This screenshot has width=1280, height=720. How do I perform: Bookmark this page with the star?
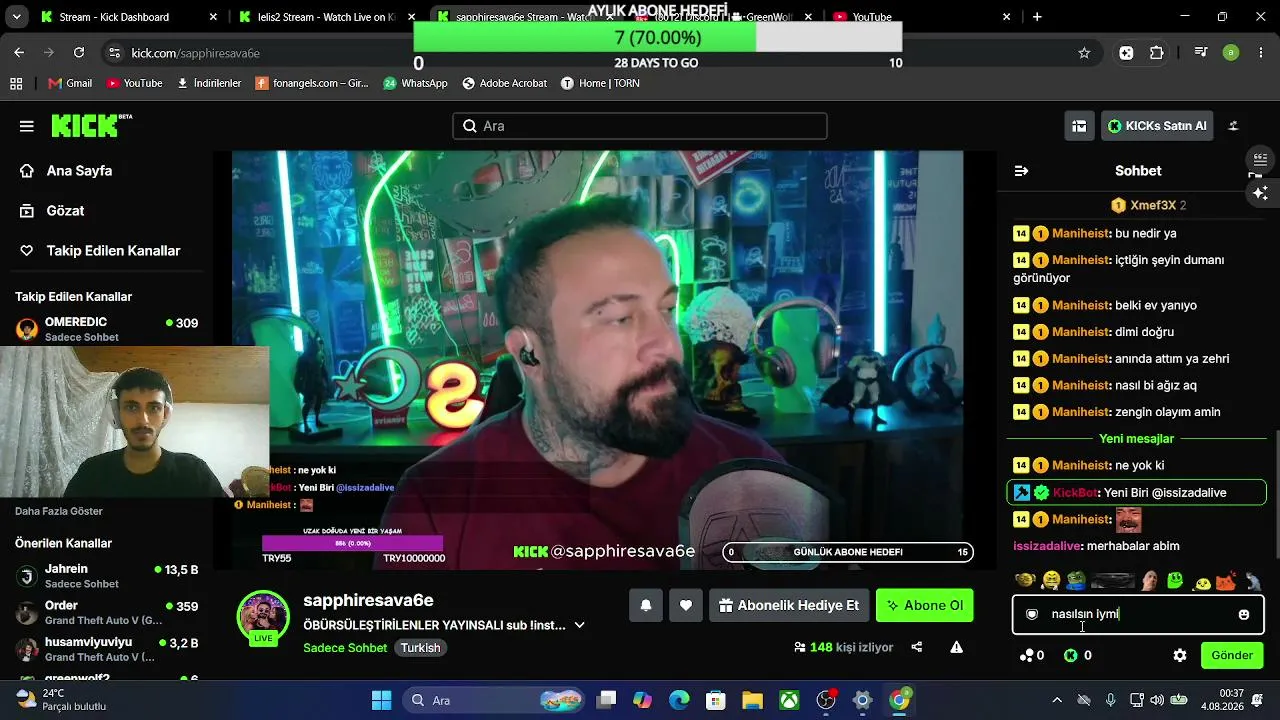(1084, 53)
